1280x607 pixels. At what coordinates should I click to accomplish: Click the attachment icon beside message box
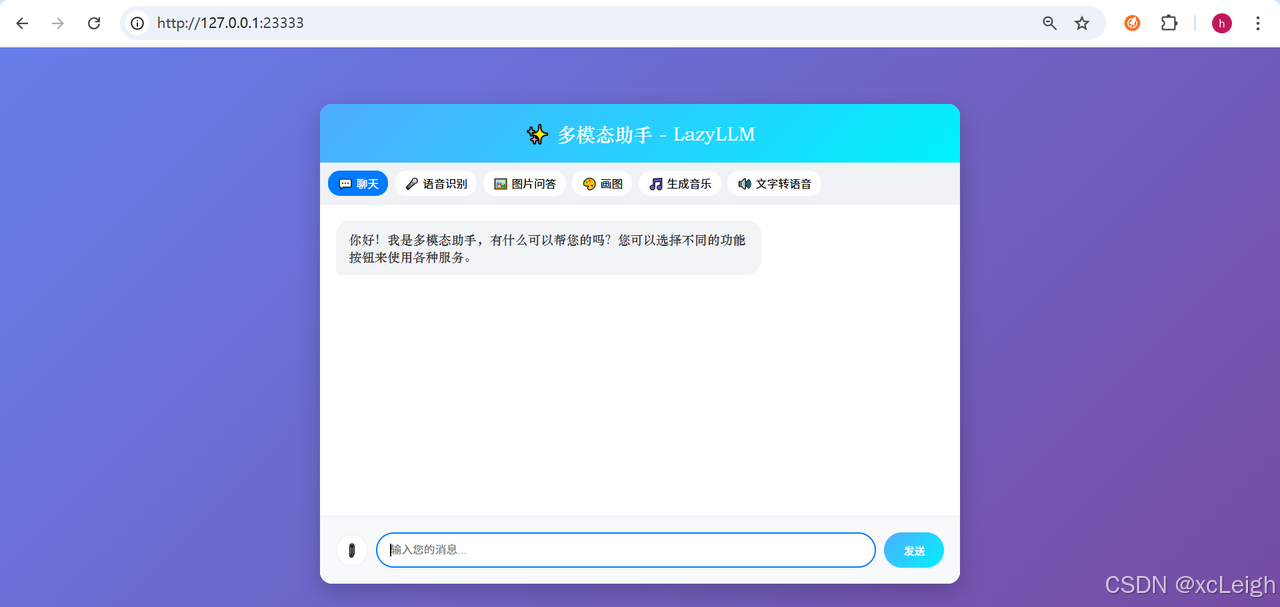point(351,550)
